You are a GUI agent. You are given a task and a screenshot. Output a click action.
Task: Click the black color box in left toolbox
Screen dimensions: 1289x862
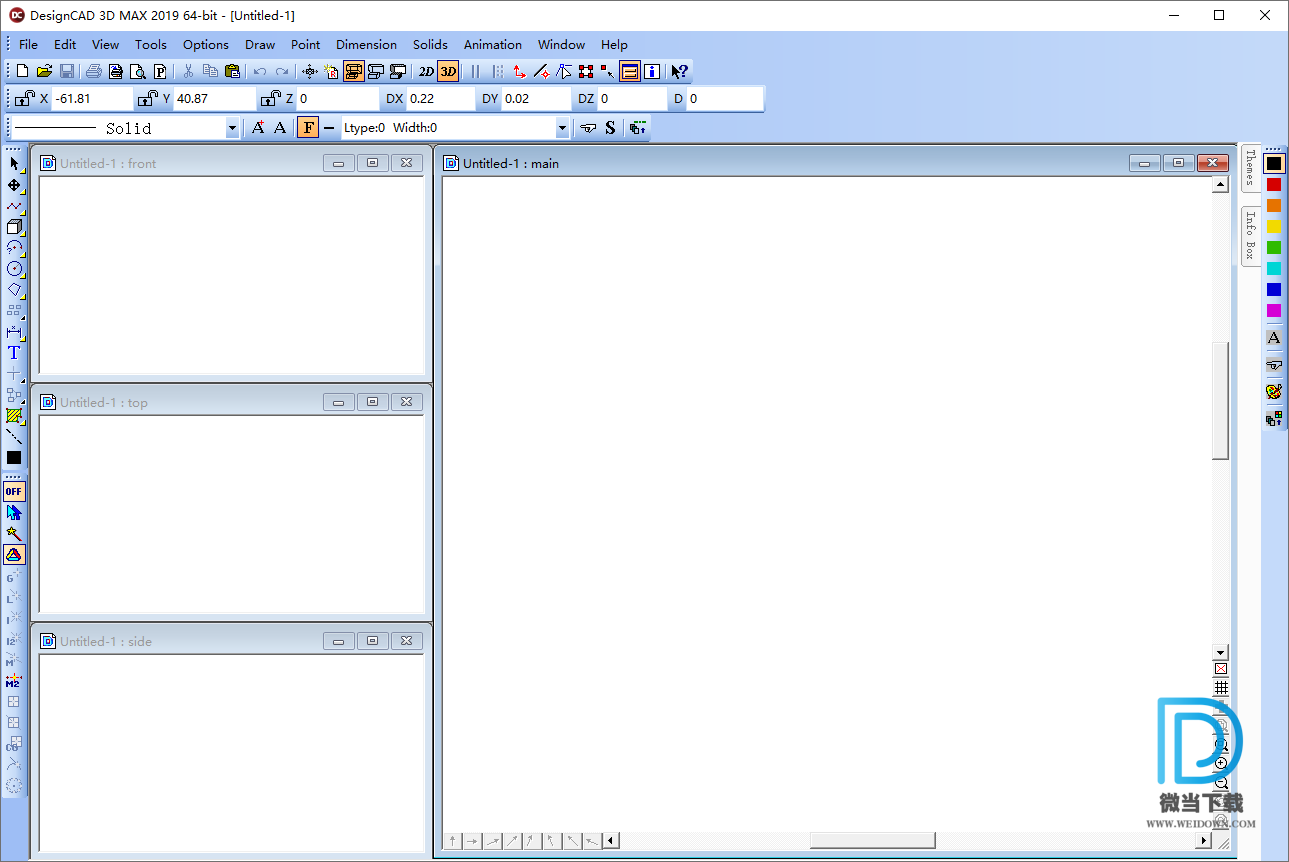14,457
